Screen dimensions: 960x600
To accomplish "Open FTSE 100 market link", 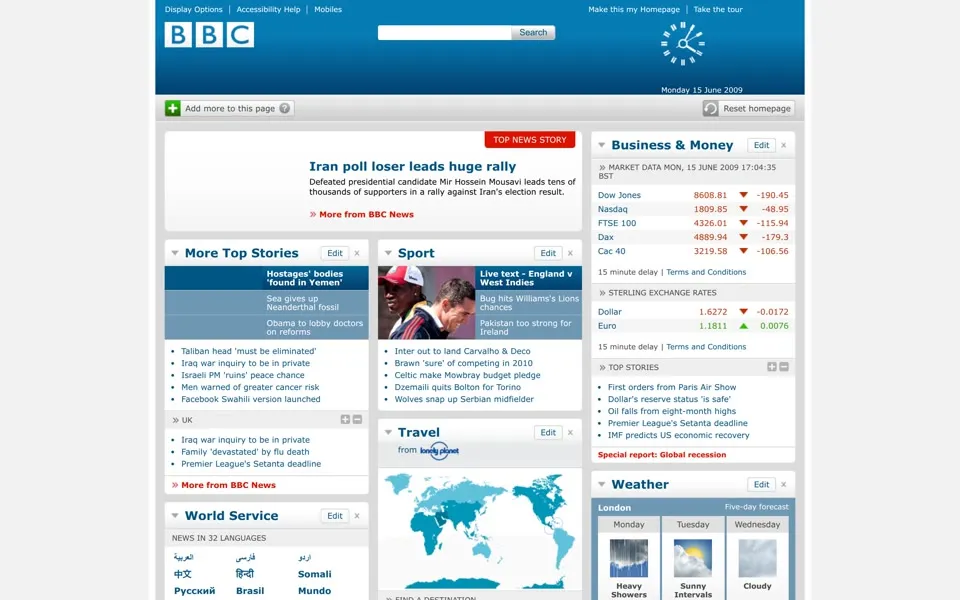I will [617, 223].
